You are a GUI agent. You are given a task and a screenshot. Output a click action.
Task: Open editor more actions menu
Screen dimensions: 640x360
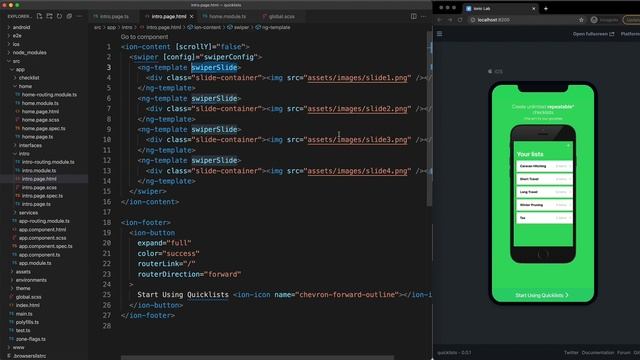(423, 16)
